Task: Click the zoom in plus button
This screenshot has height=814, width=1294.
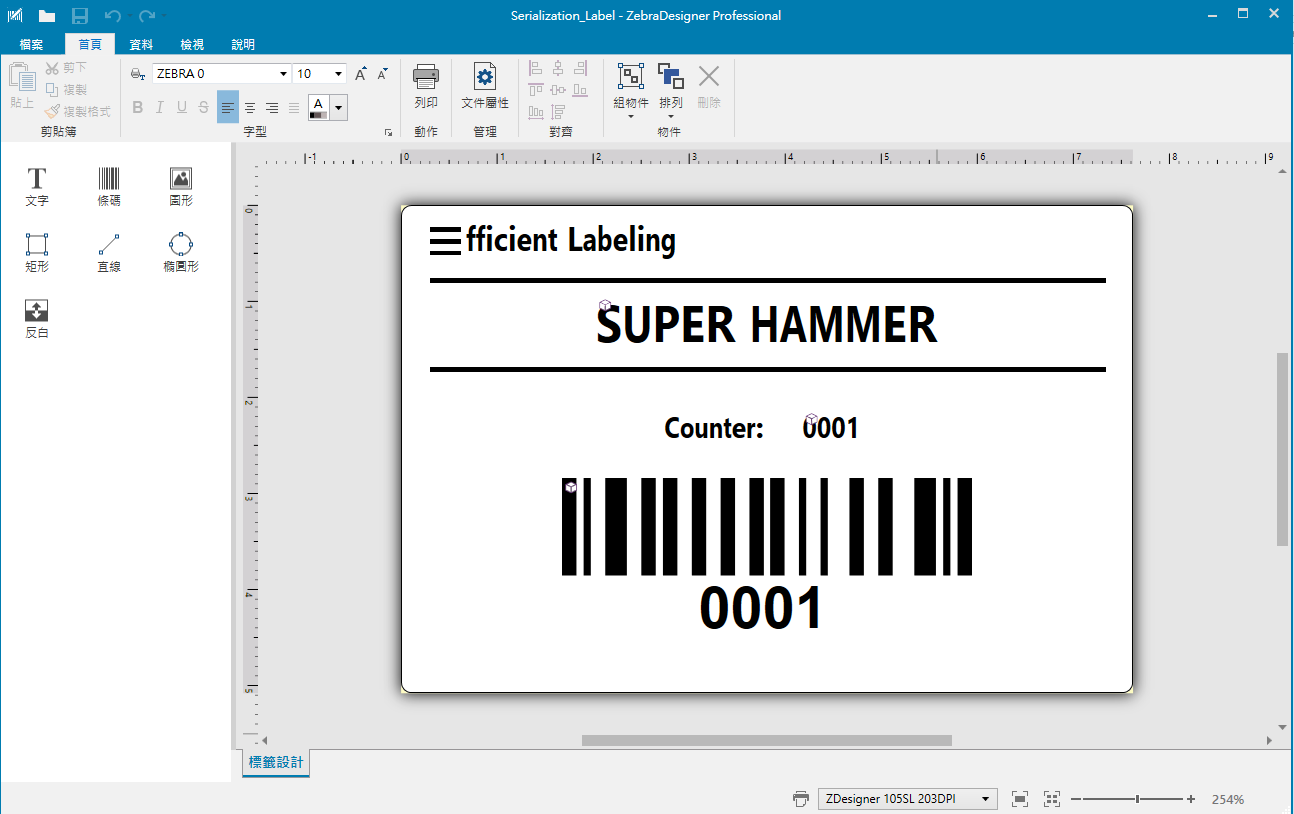Action: click(x=1191, y=799)
